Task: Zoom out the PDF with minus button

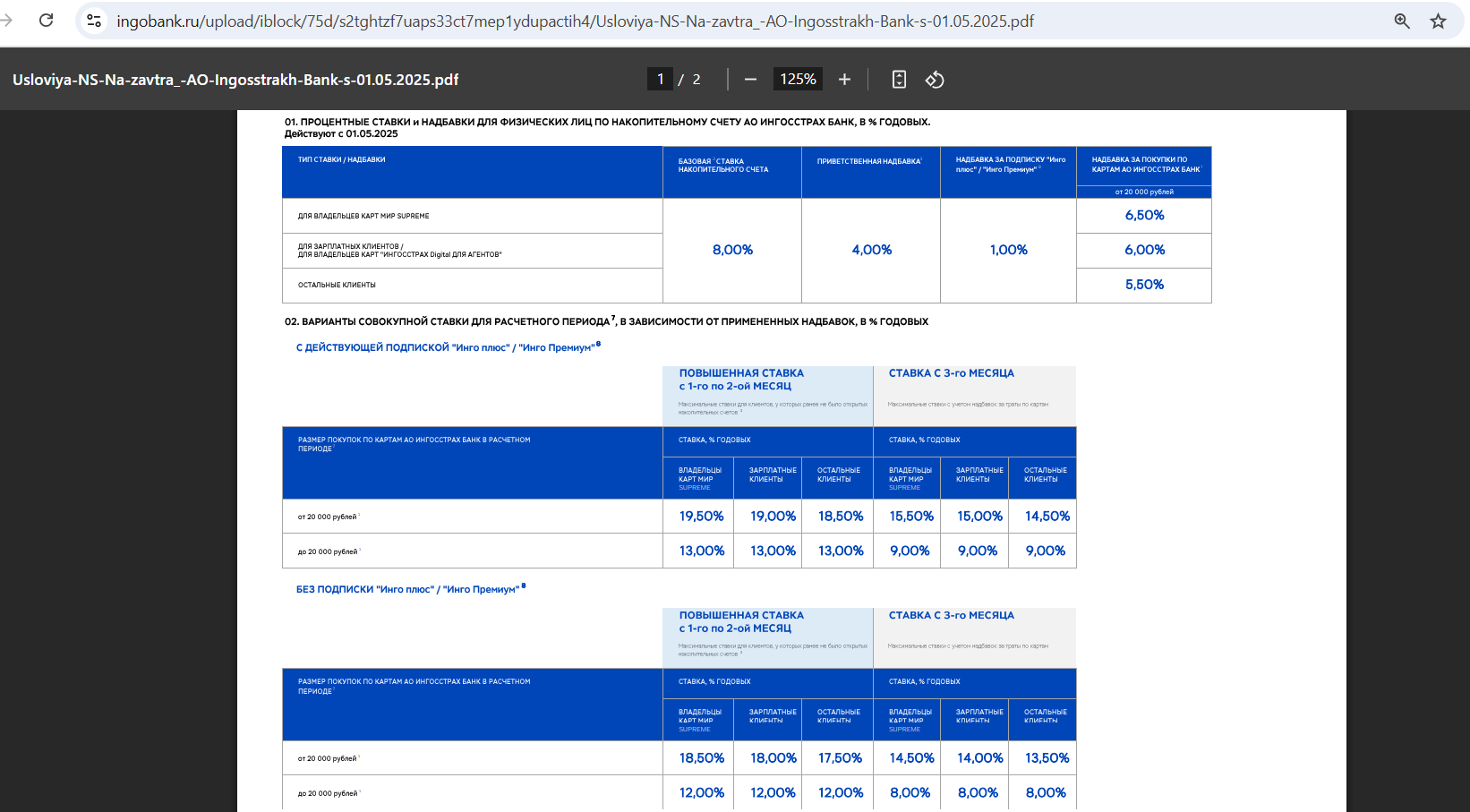Action: coord(750,80)
